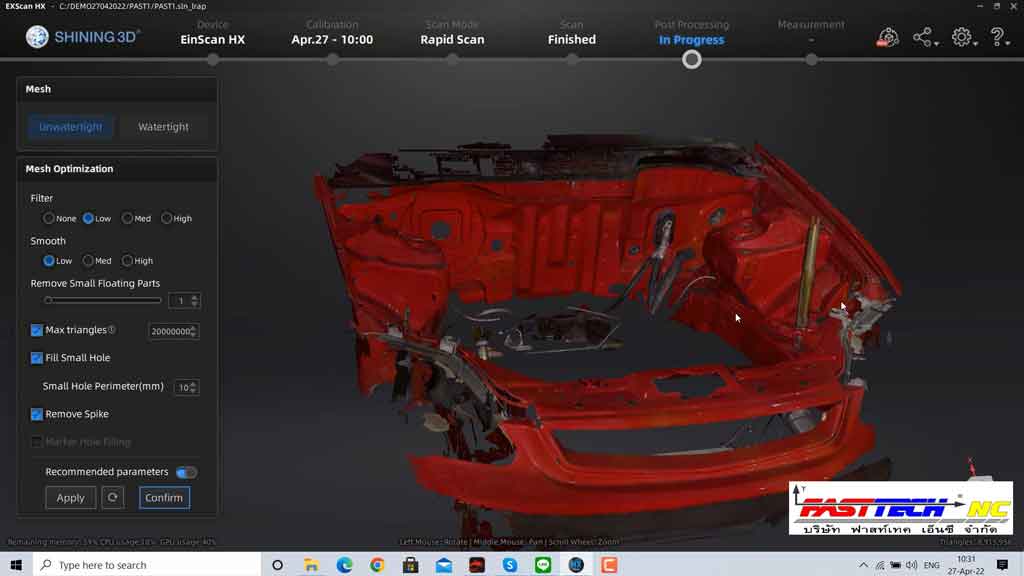
Task: Set Filter to High
Action: coord(167,218)
